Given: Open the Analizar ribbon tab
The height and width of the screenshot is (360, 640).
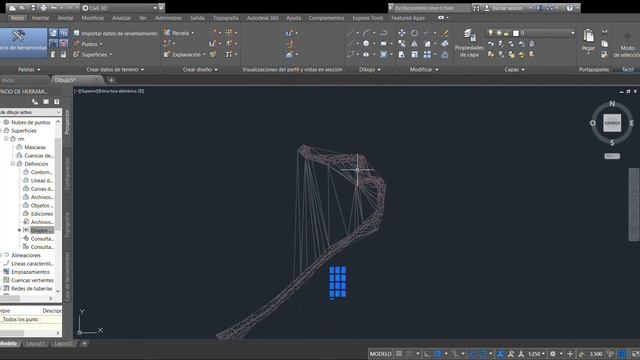Looking at the screenshot, I should coord(122,18).
